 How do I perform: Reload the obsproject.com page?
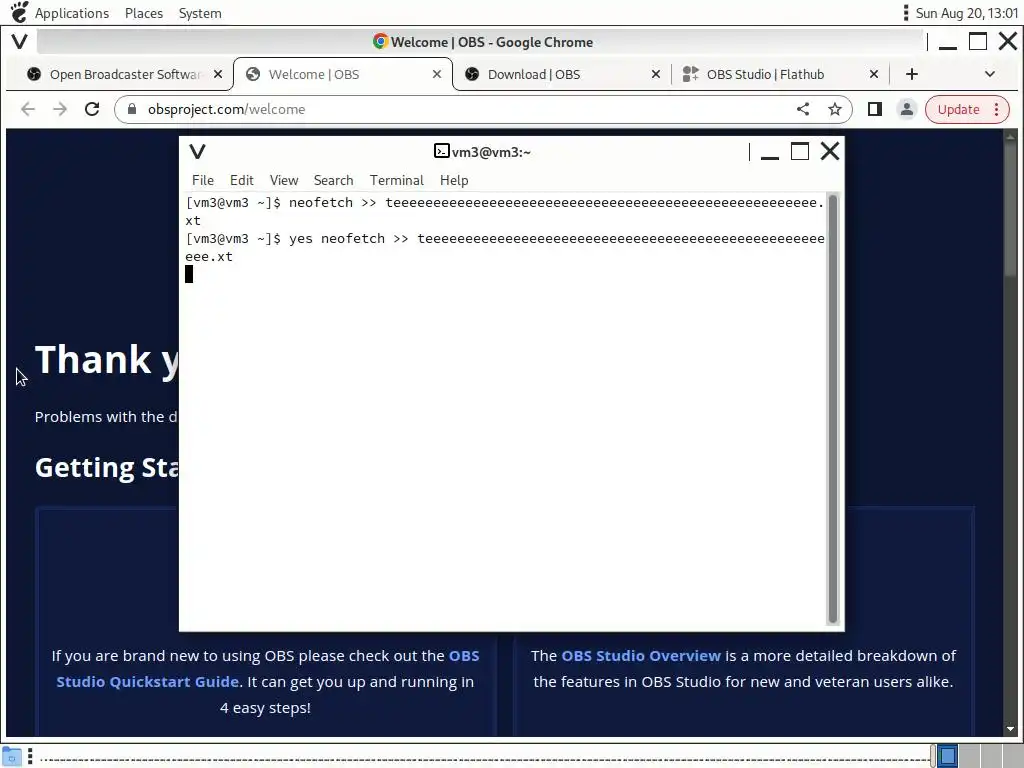click(x=92, y=109)
